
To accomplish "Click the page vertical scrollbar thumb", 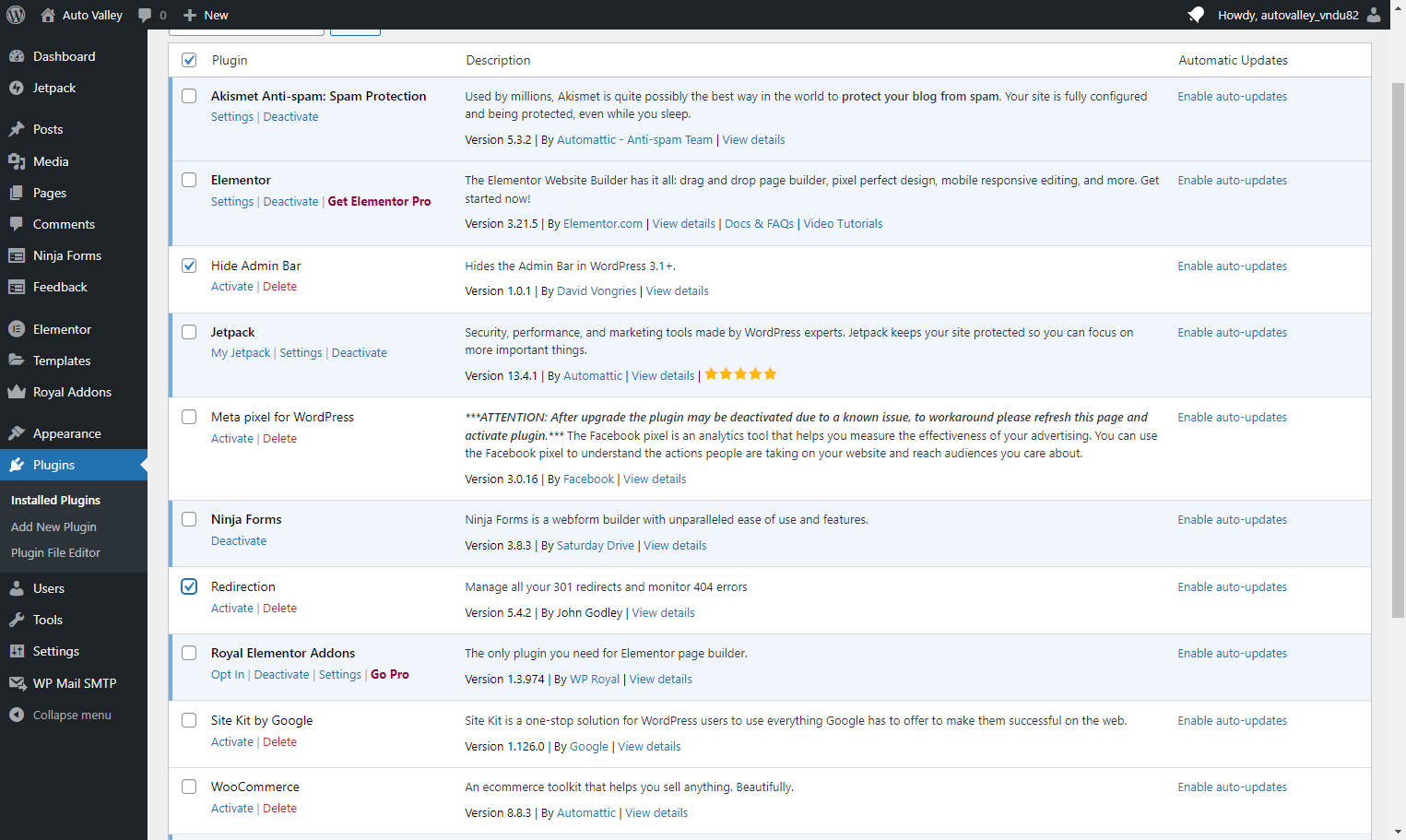I will 1398,350.
